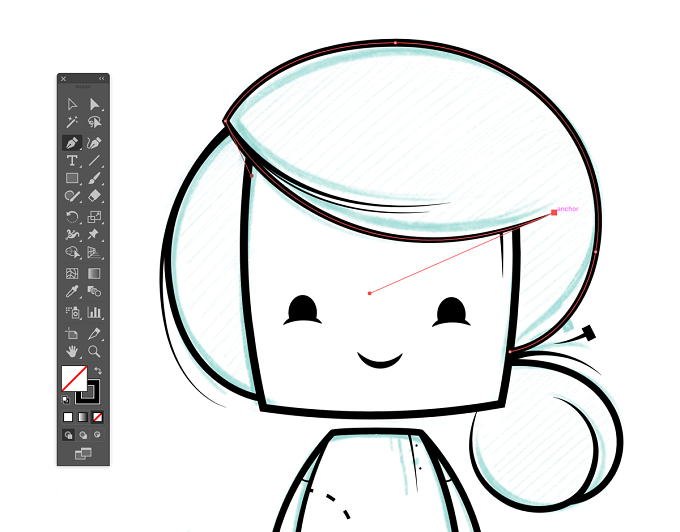
Task: Set paint mode to Gradient
Action: [83, 417]
